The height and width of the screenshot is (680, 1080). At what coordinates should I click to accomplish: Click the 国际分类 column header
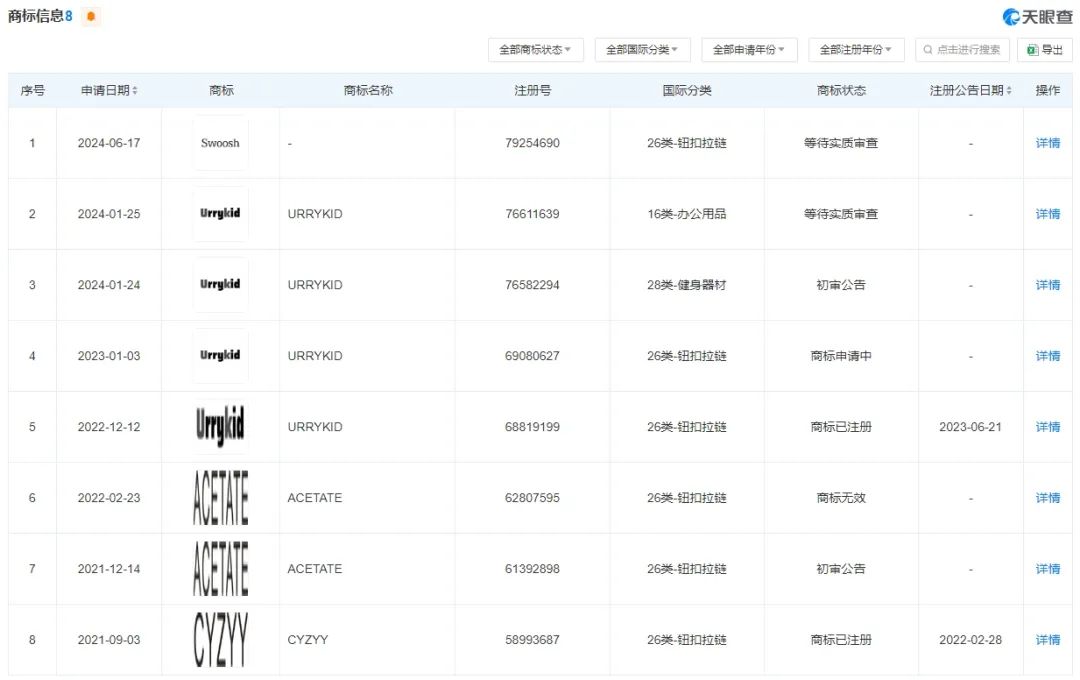pos(687,90)
